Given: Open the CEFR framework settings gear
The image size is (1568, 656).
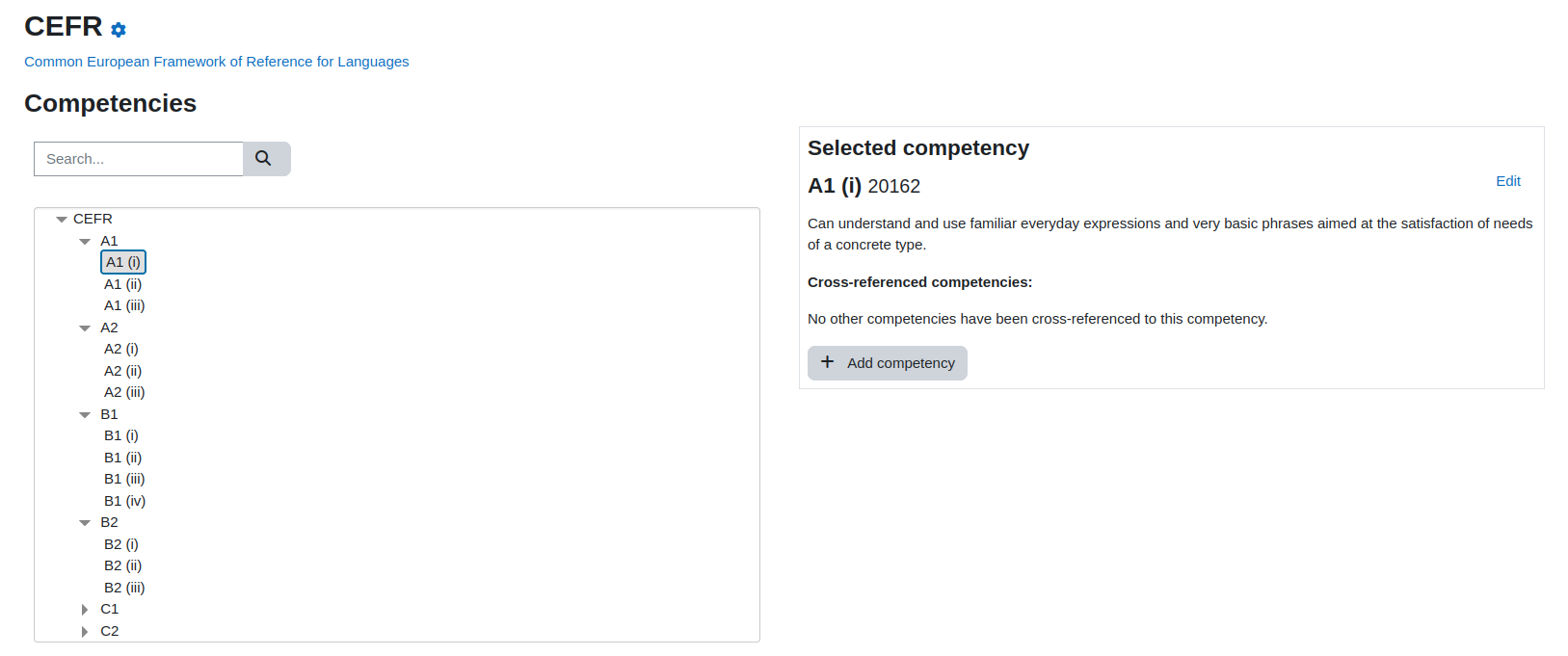Looking at the screenshot, I should click(x=119, y=30).
